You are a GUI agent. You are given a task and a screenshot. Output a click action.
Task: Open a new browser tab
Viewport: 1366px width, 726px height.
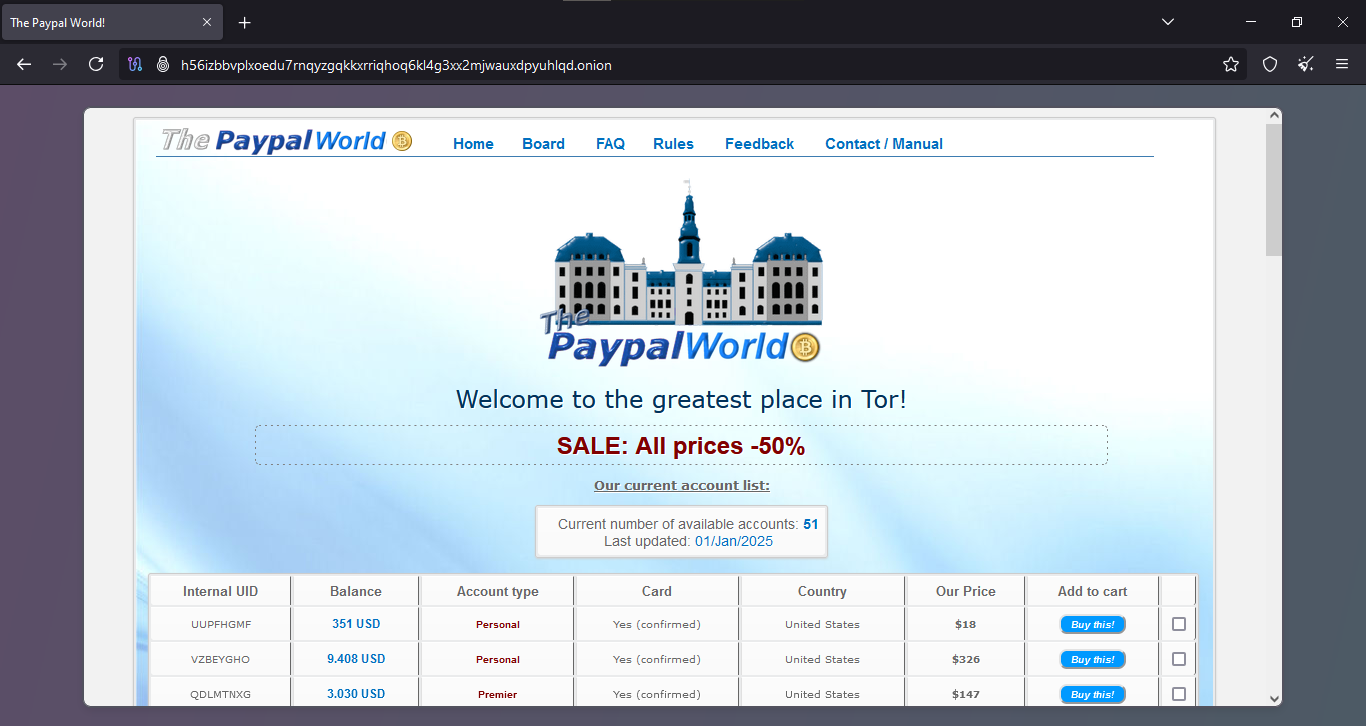tap(245, 22)
